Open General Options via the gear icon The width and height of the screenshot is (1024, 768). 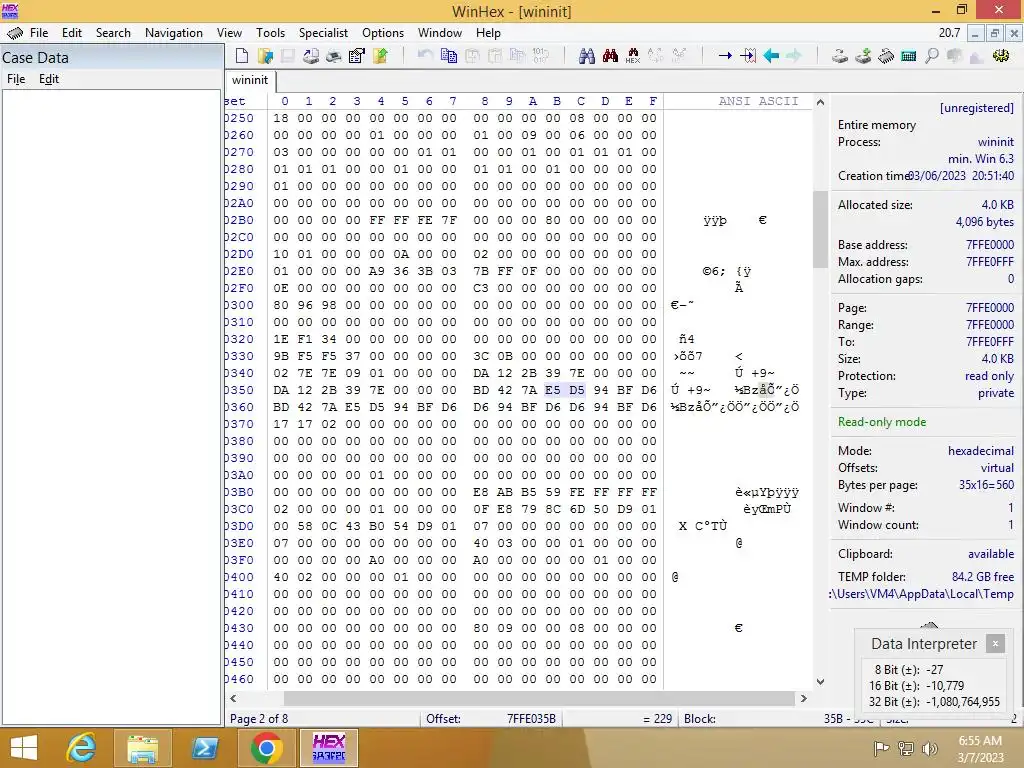coord(1000,56)
